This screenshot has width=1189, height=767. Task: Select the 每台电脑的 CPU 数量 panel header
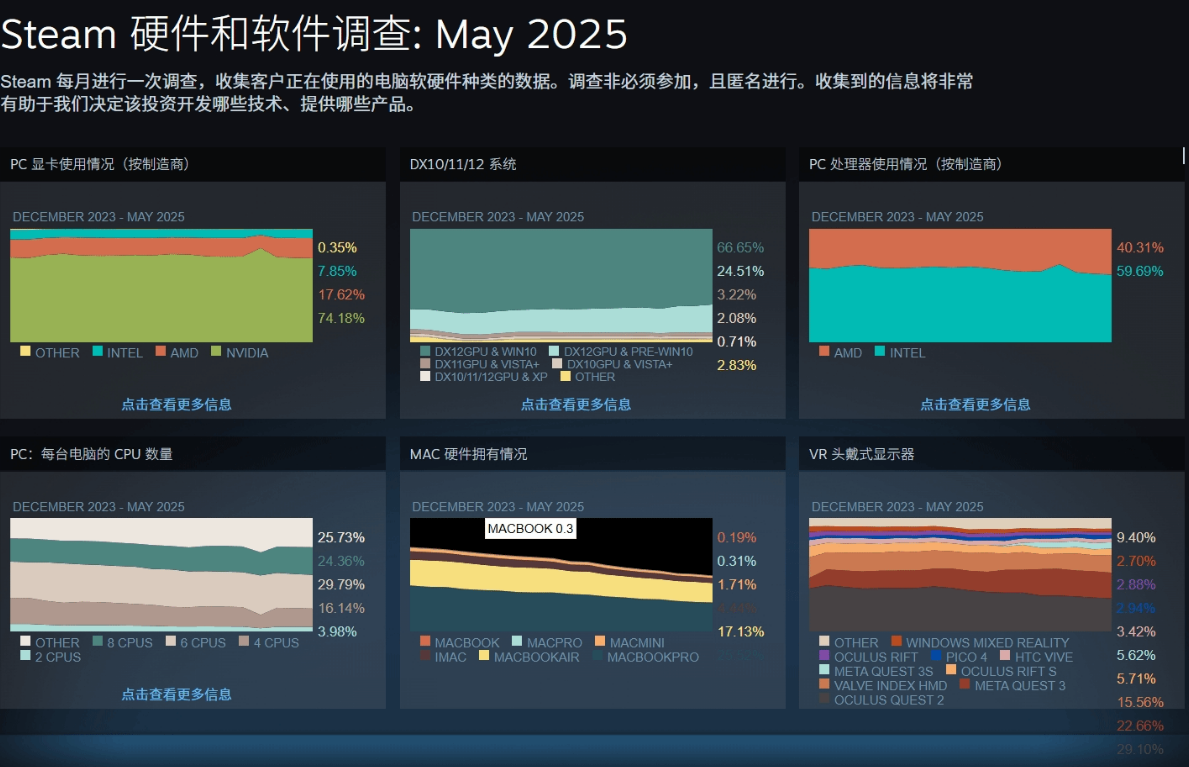[x=193, y=454]
